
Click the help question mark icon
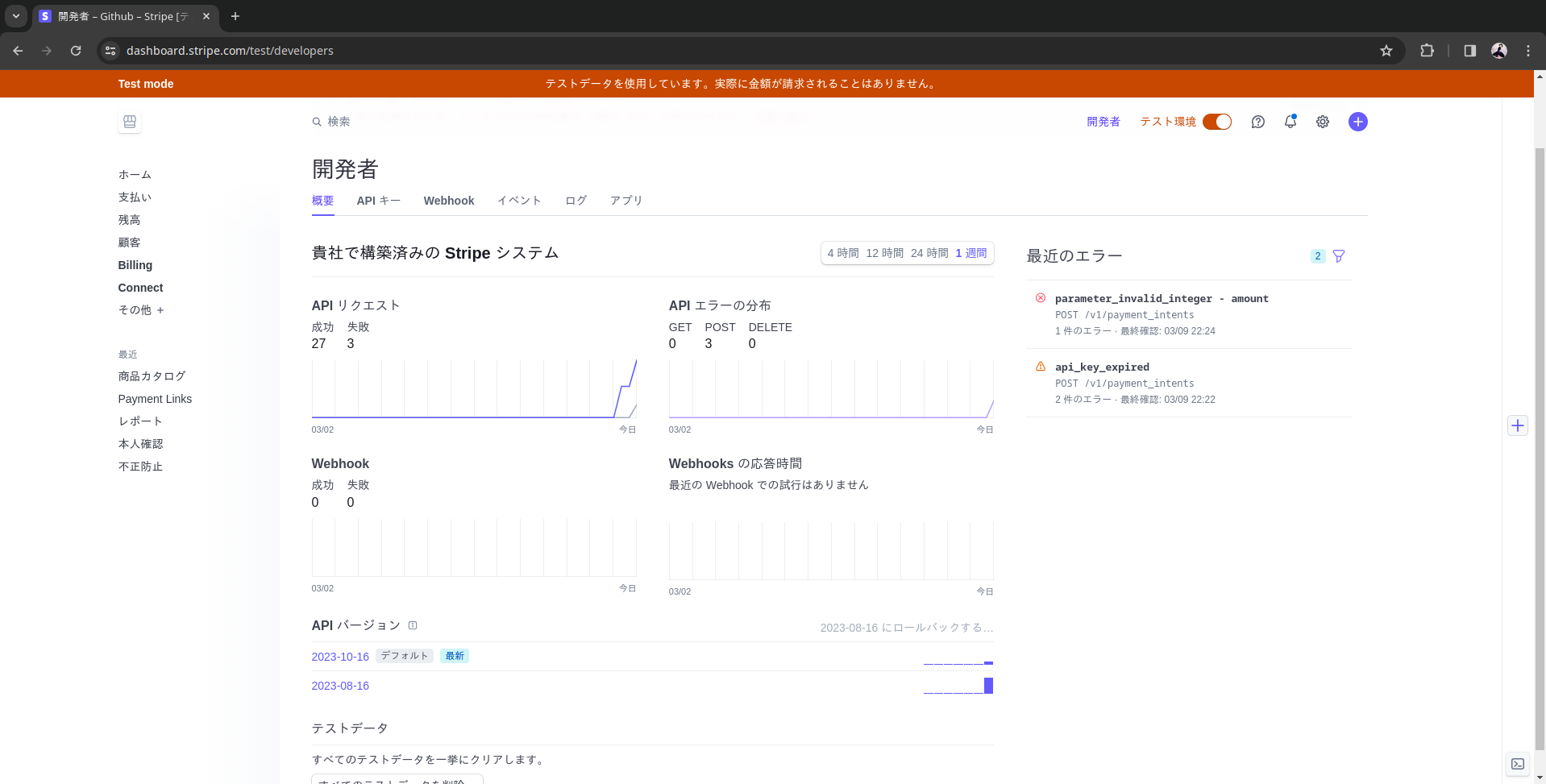1257,122
